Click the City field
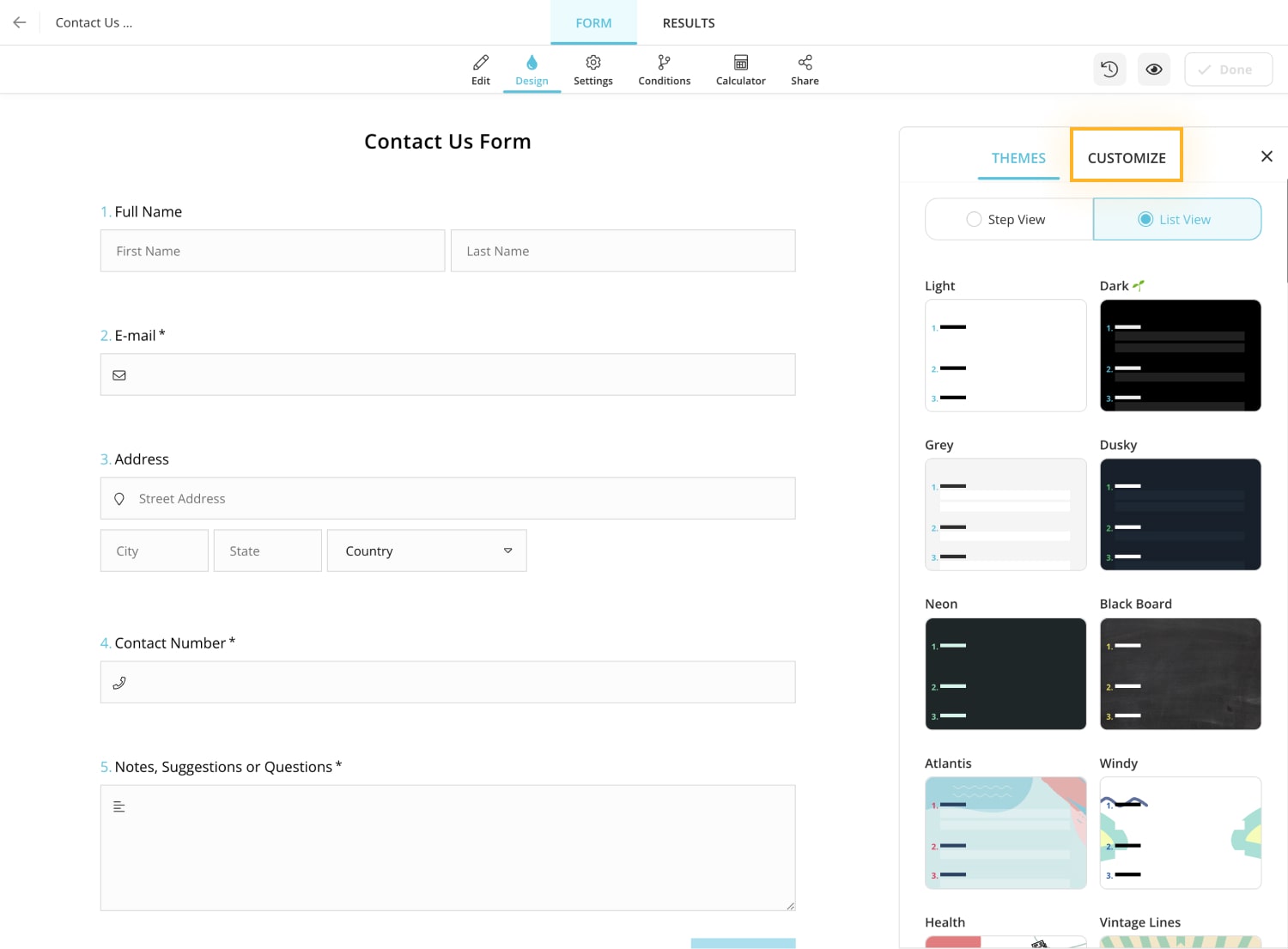 click(155, 551)
